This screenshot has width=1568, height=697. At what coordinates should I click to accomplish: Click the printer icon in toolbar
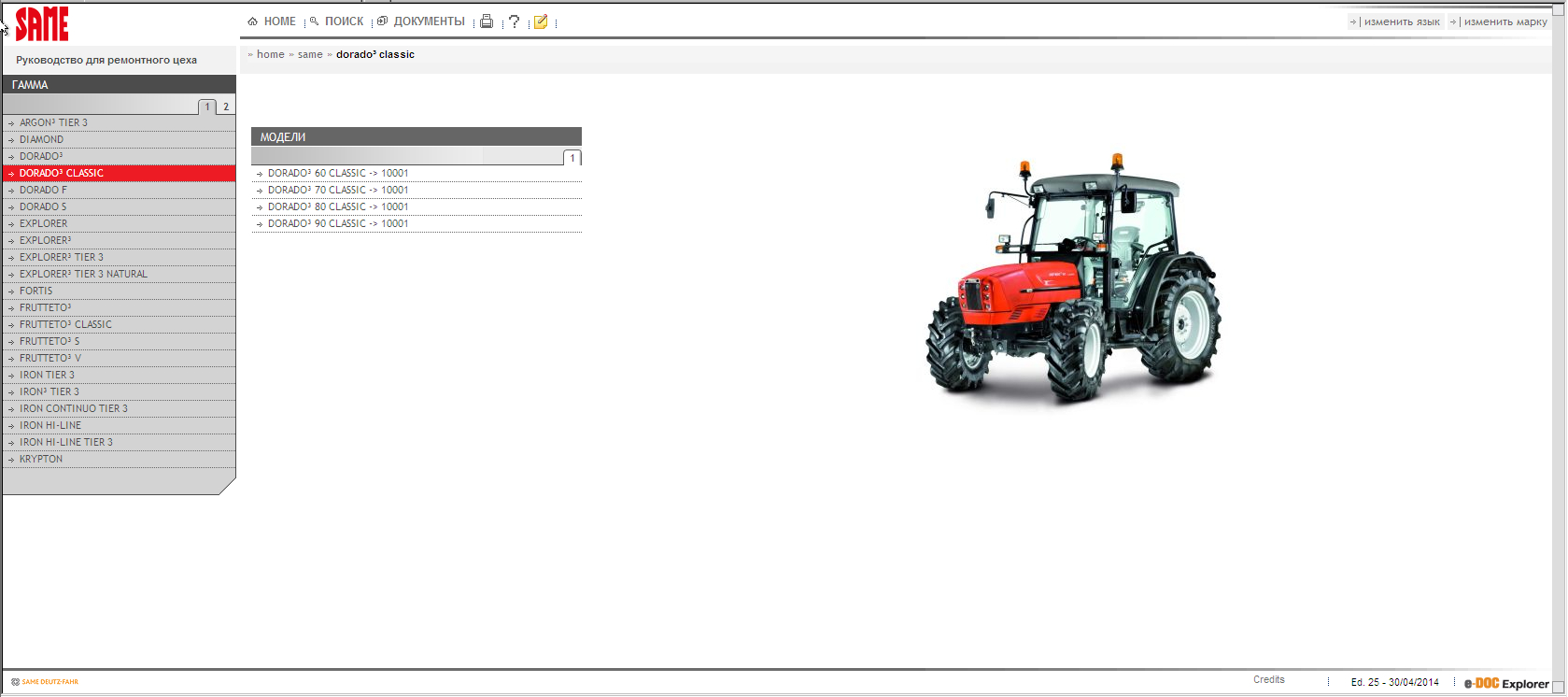(x=486, y=21)
